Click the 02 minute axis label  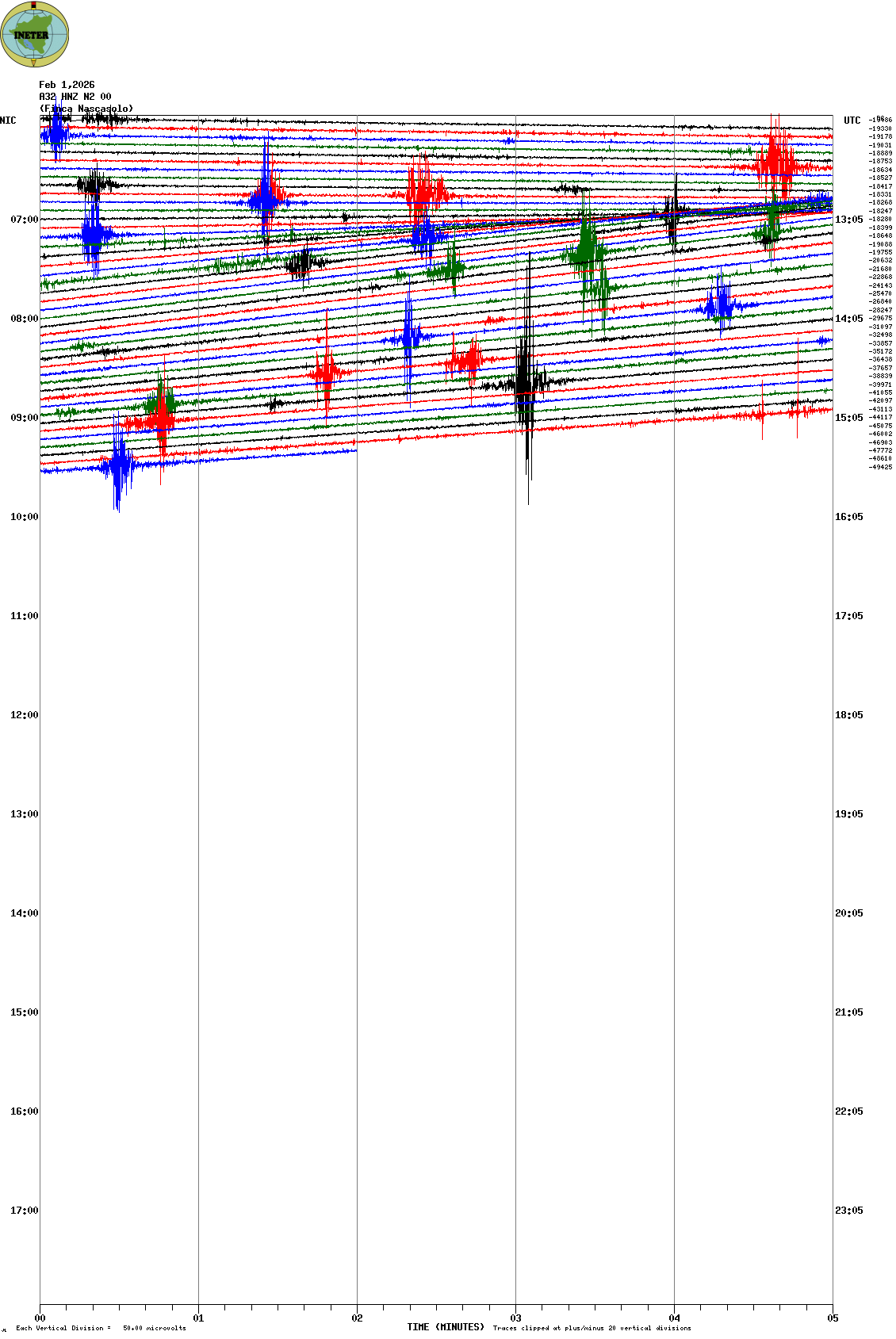tap(358, 1318)
